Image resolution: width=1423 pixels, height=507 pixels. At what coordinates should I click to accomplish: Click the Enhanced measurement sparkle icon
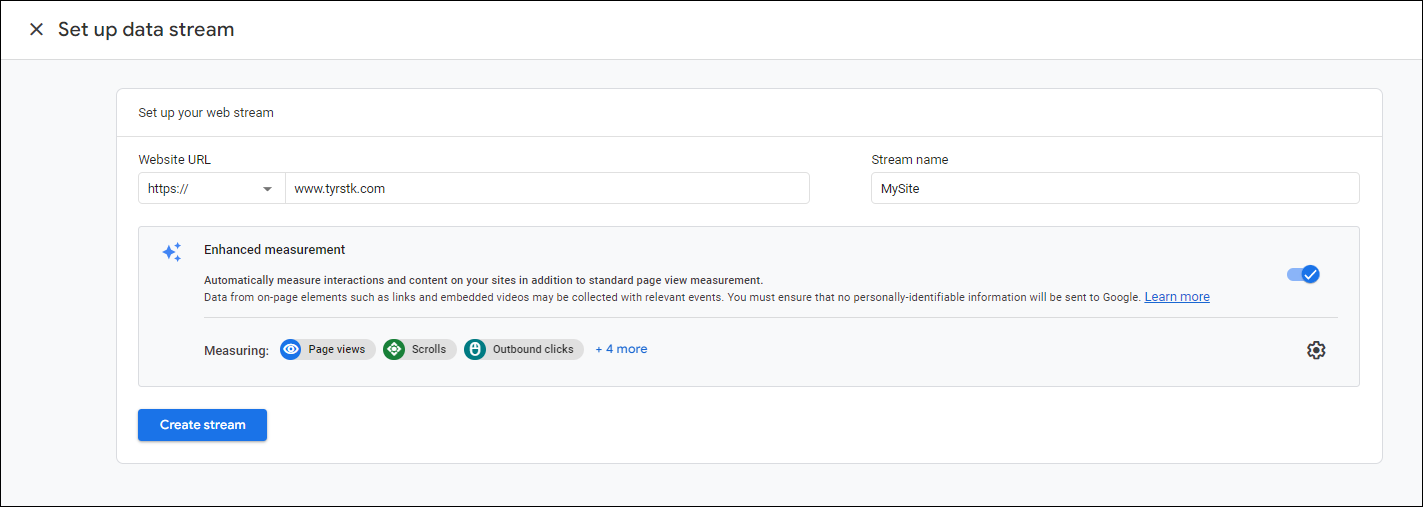coord(172,252)
